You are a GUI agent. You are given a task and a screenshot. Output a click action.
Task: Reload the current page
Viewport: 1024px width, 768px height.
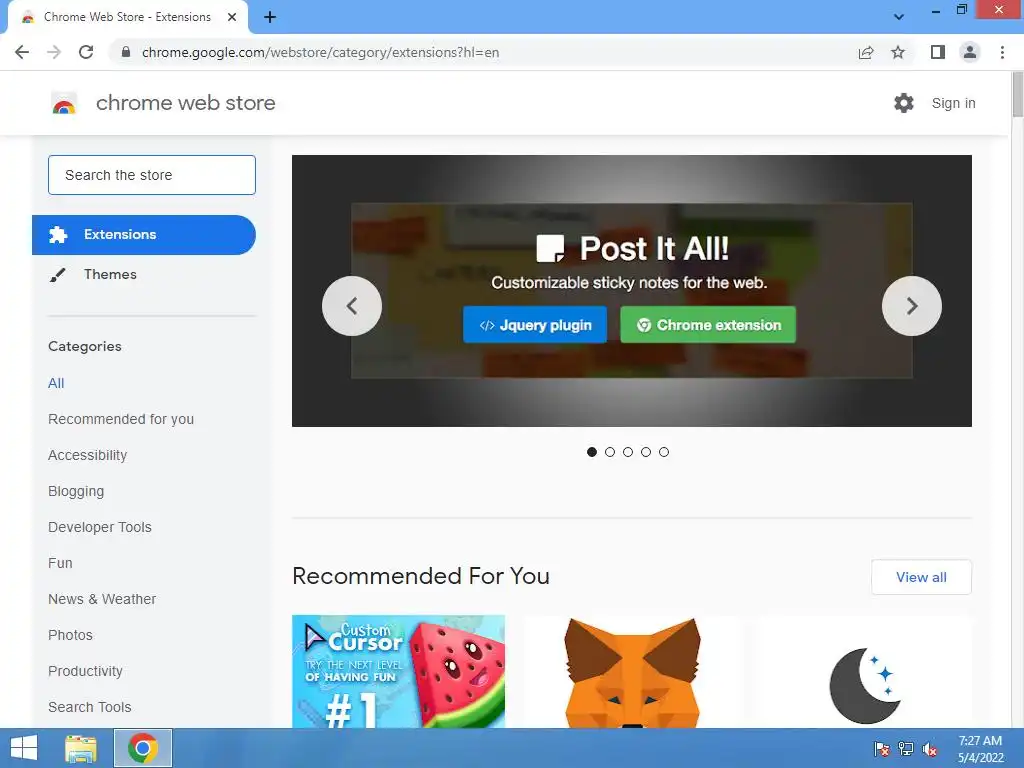(x=86, y=52)
